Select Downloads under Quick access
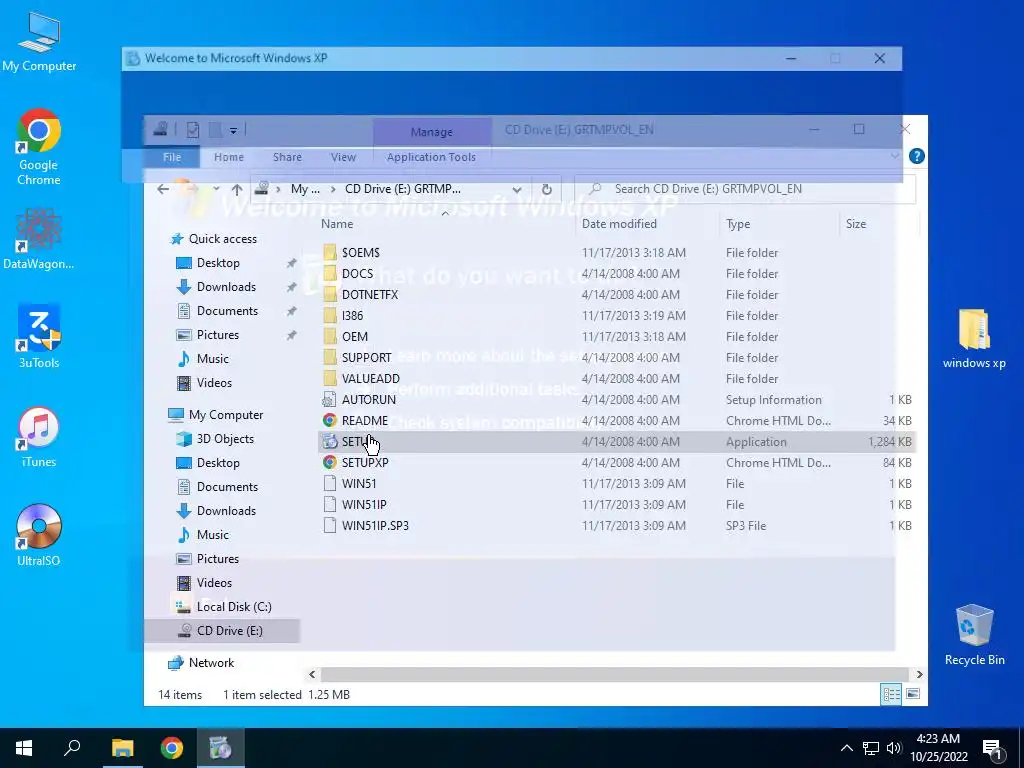Image resolution: width=1024 pixels, height=768 pixels. click(x=226, y=287)
